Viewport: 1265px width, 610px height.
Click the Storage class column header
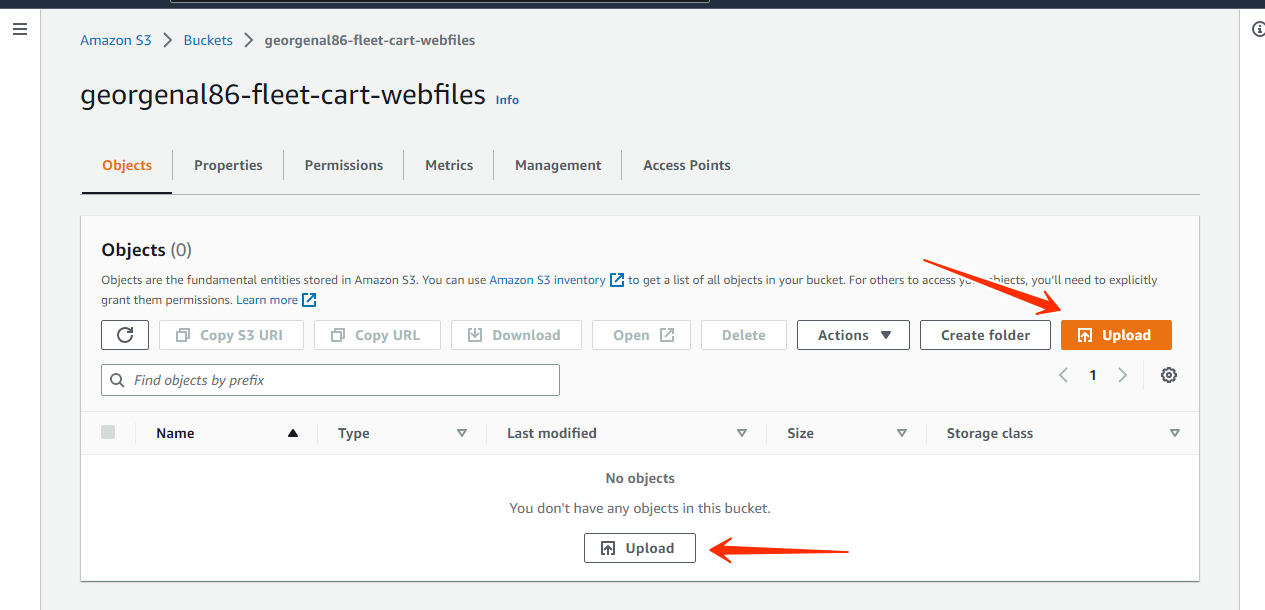(x=990, y=433)
